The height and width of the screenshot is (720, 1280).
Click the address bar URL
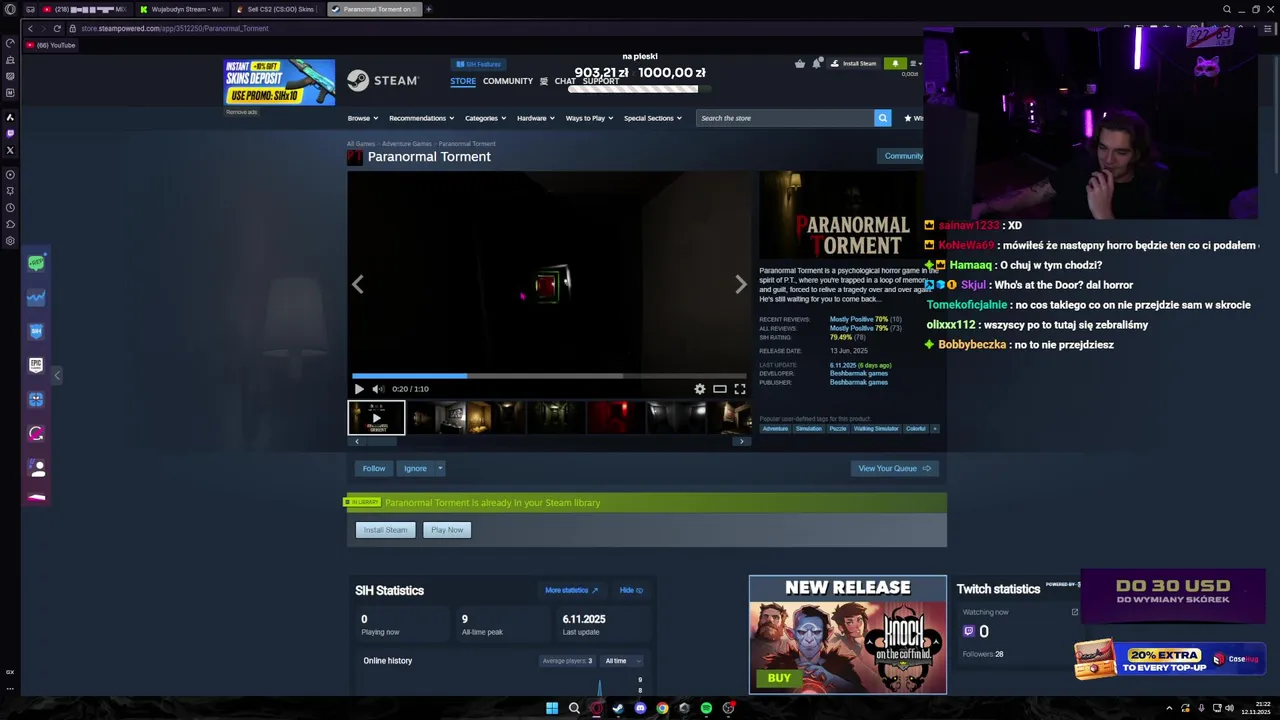point(175,28)
